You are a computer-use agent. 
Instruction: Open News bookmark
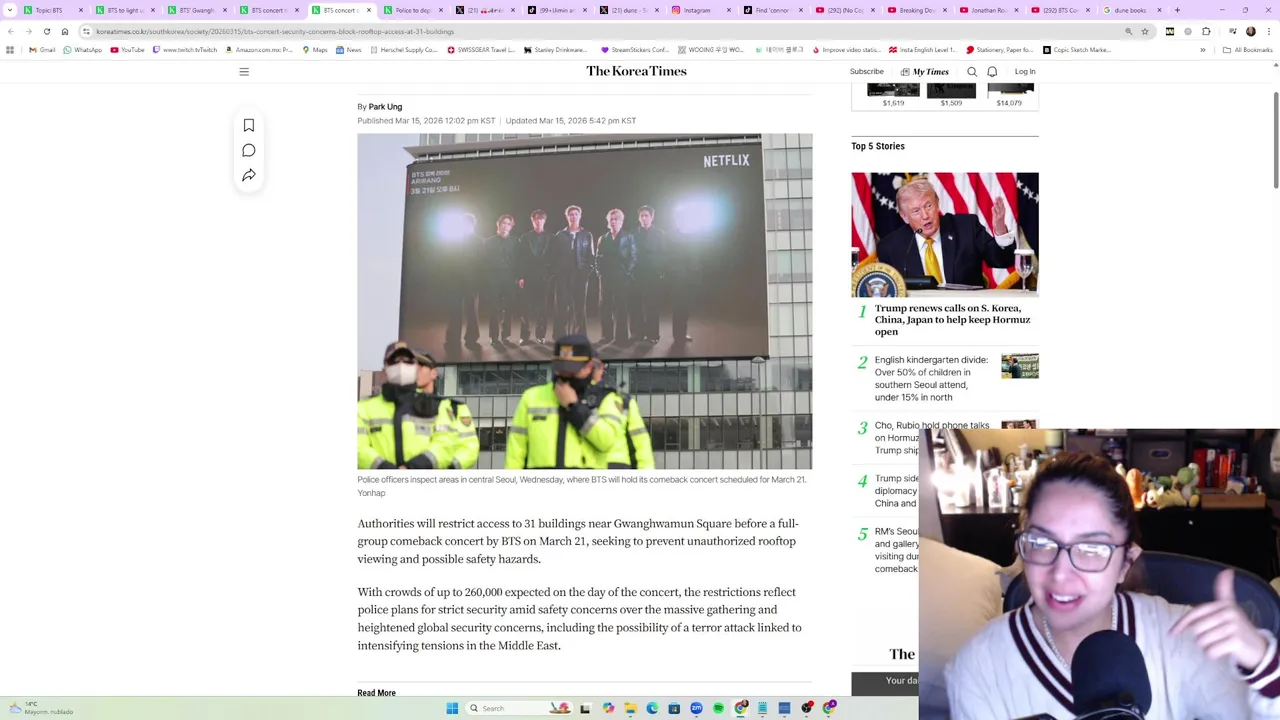pyautogui.click(x=349, y=50)
